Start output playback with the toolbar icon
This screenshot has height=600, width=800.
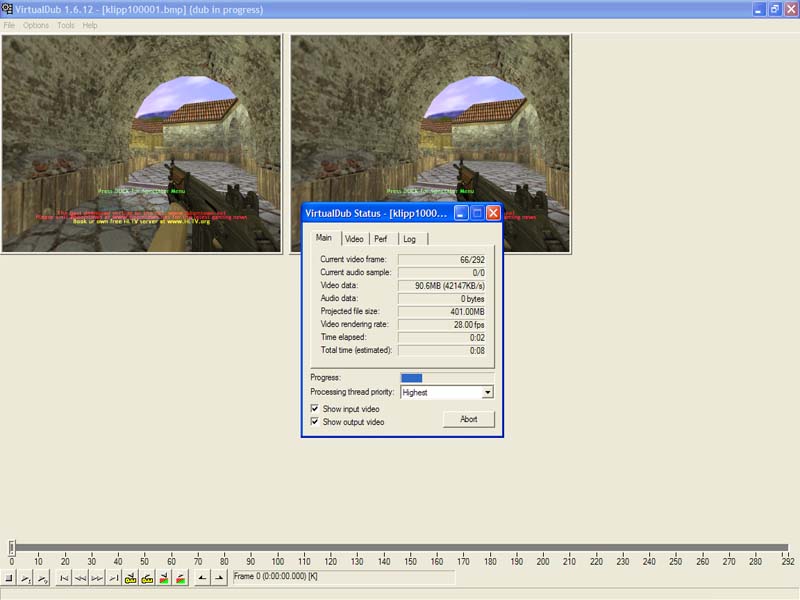pos(42,578)
